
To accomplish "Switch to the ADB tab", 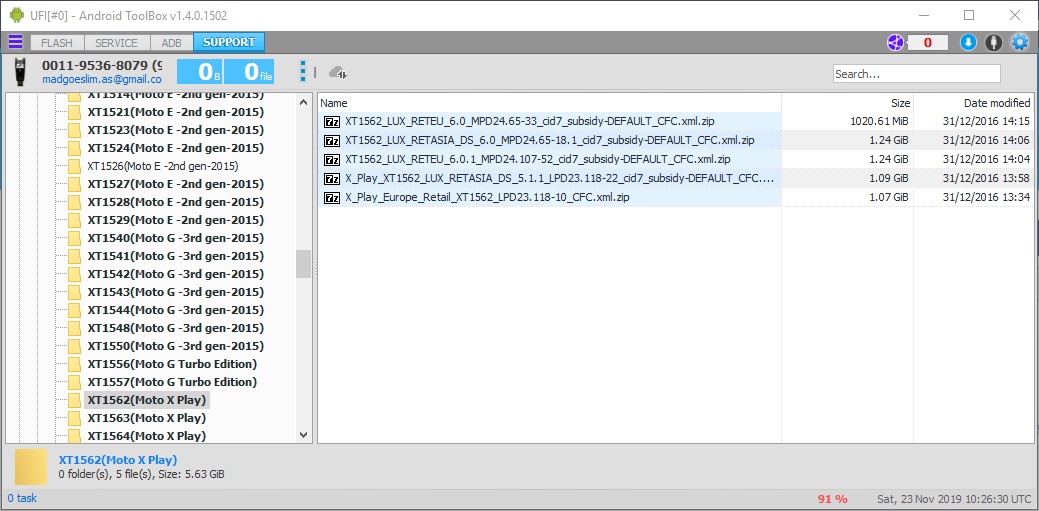I will [x=171, y=42].
